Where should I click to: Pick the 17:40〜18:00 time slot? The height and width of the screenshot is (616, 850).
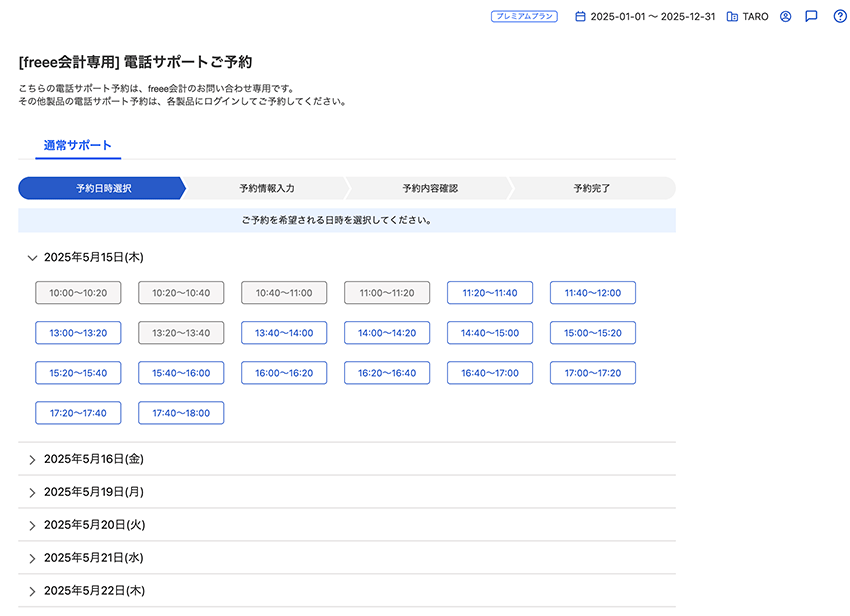(x=181, y=413)
